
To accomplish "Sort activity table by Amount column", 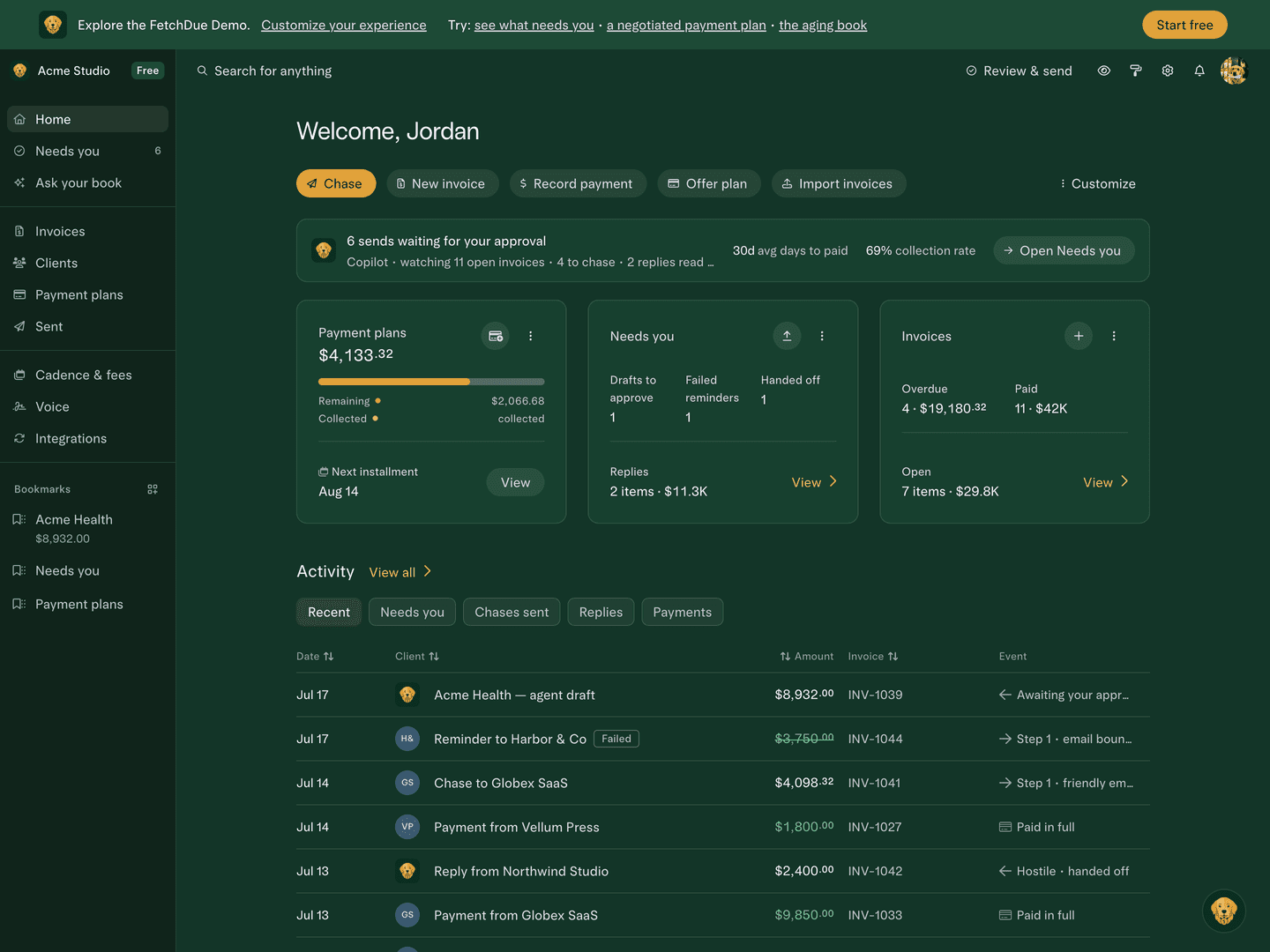I will pos(806,656).
